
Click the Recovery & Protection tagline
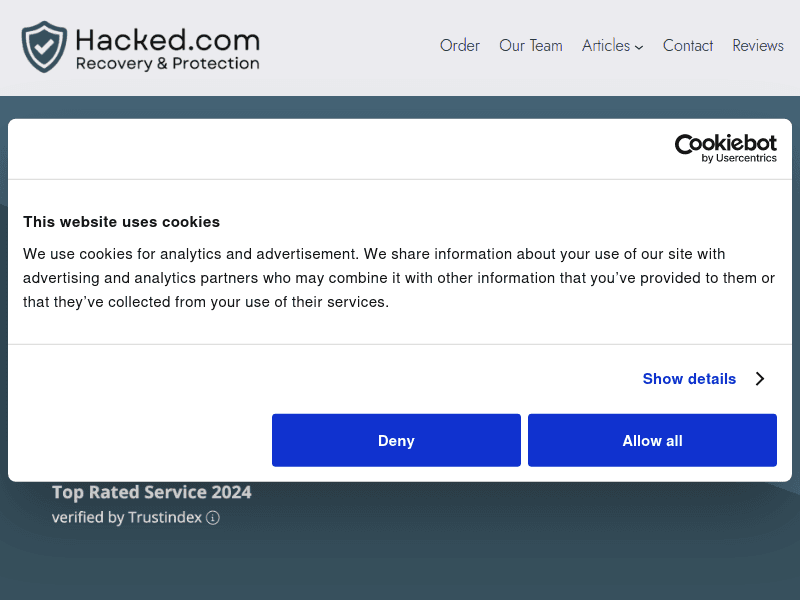[x=167, y=64]
